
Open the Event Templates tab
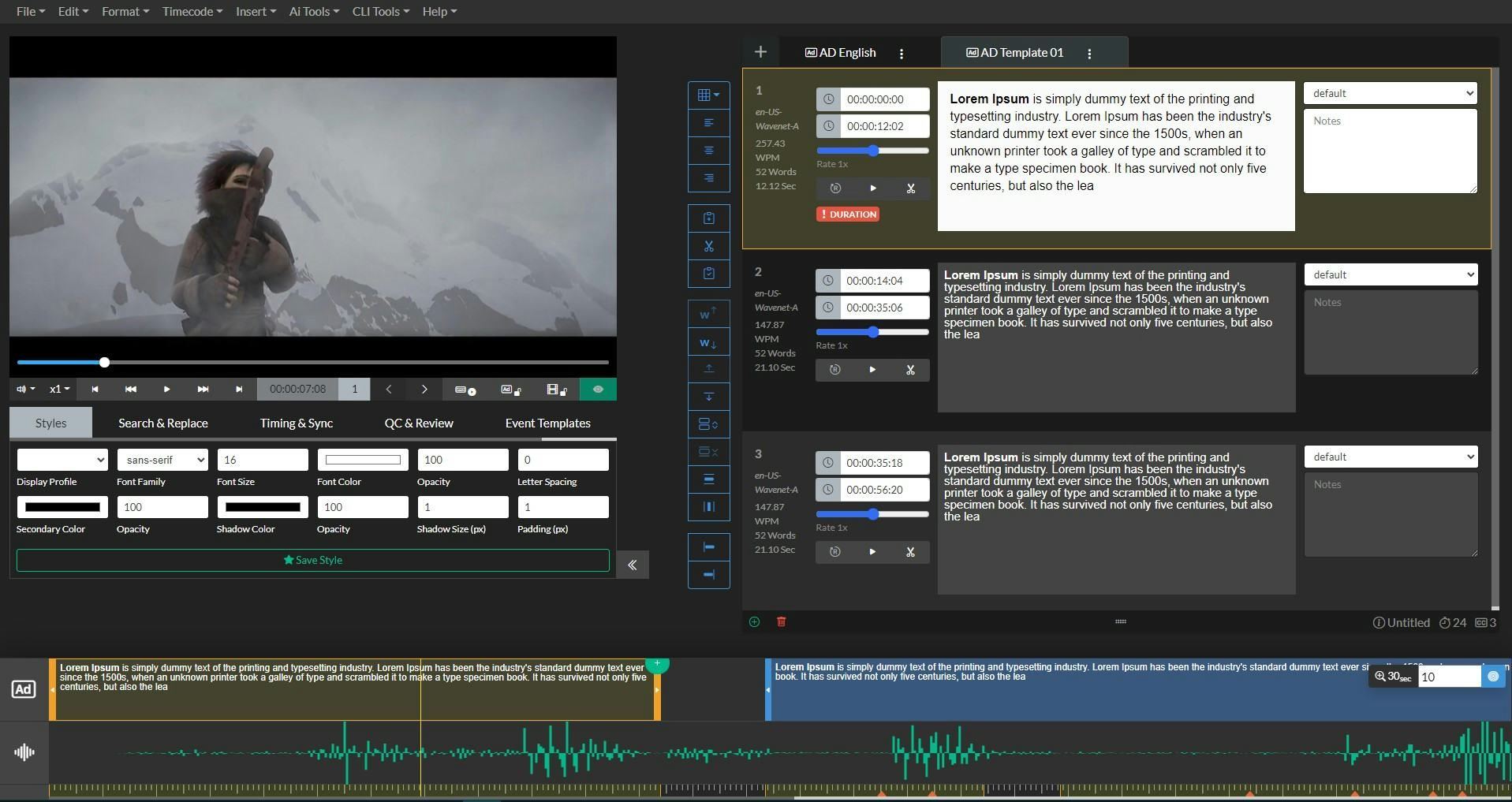(x=547, y=423)
